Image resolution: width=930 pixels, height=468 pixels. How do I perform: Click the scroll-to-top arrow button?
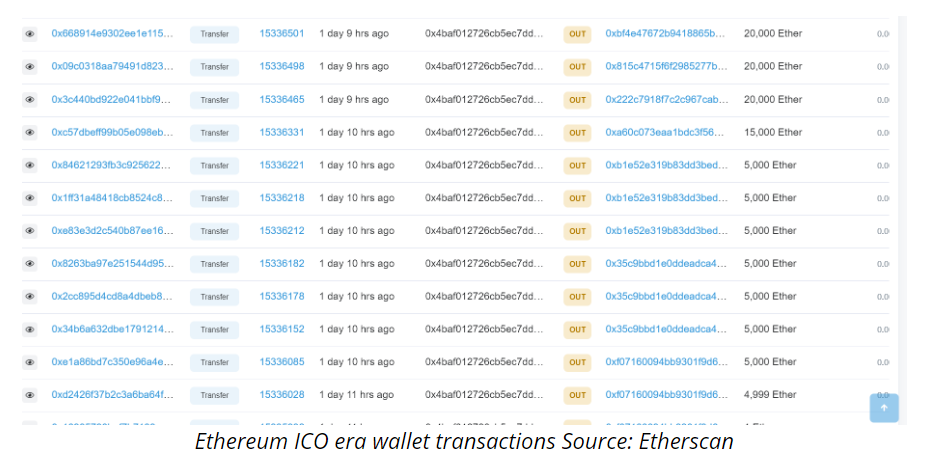[x=884, y=407]
